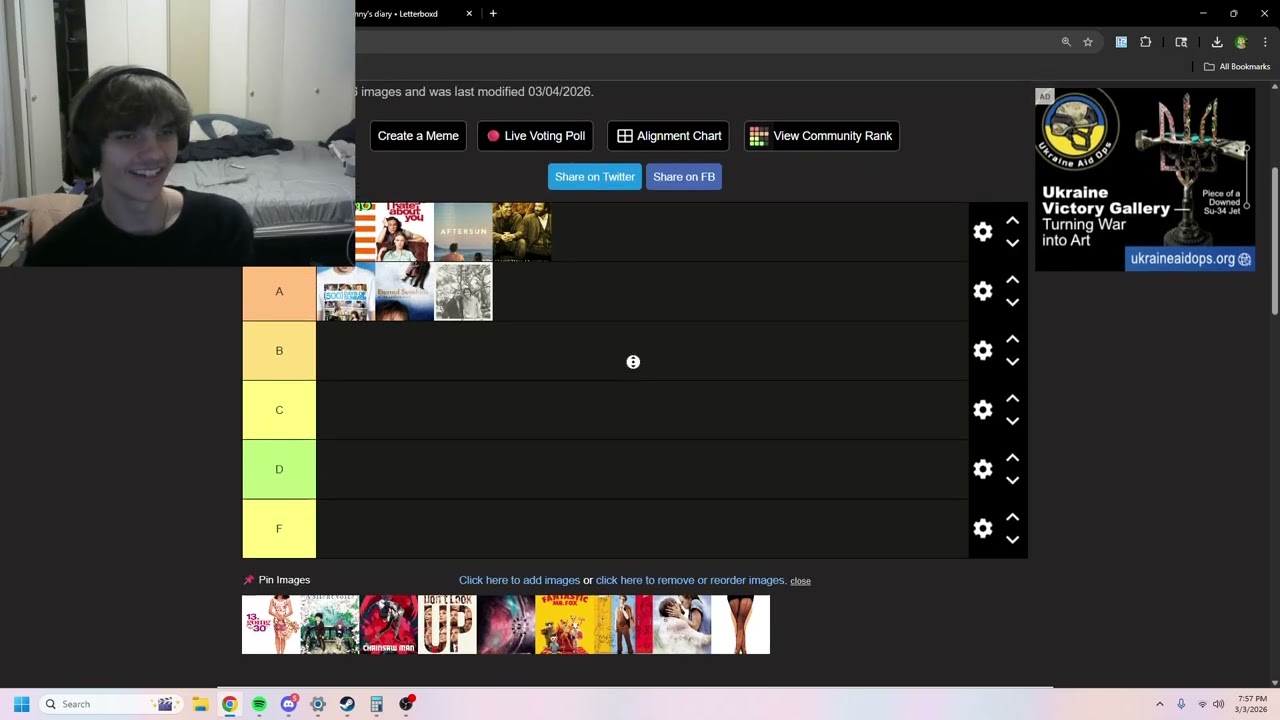1280x720 pixels.
Task: Open the Windows Start menu
Action: 21,704
